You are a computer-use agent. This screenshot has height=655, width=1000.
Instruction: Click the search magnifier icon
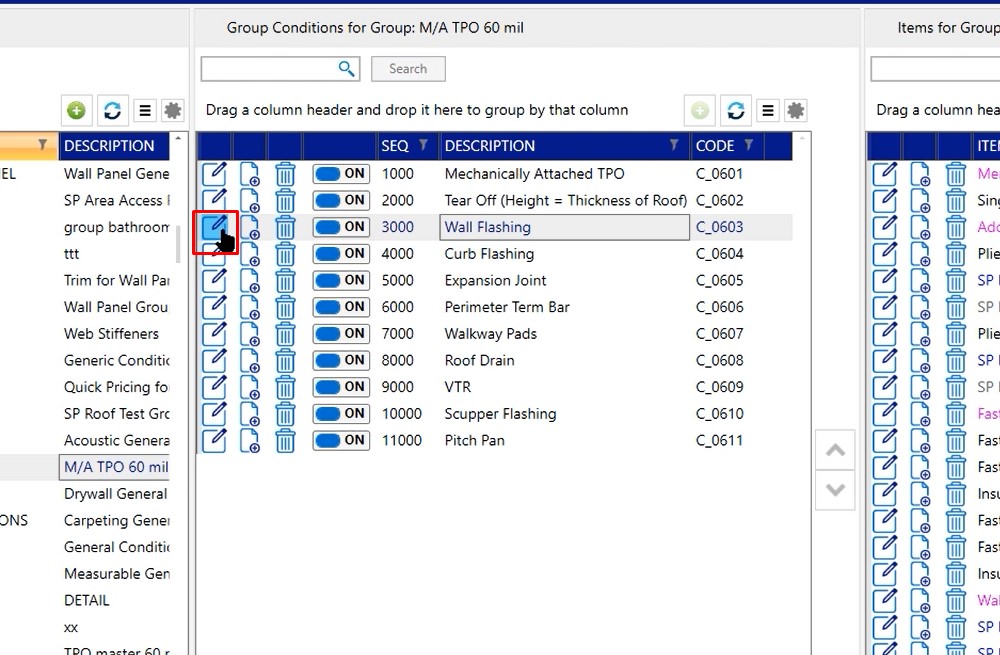pos(347,68)
